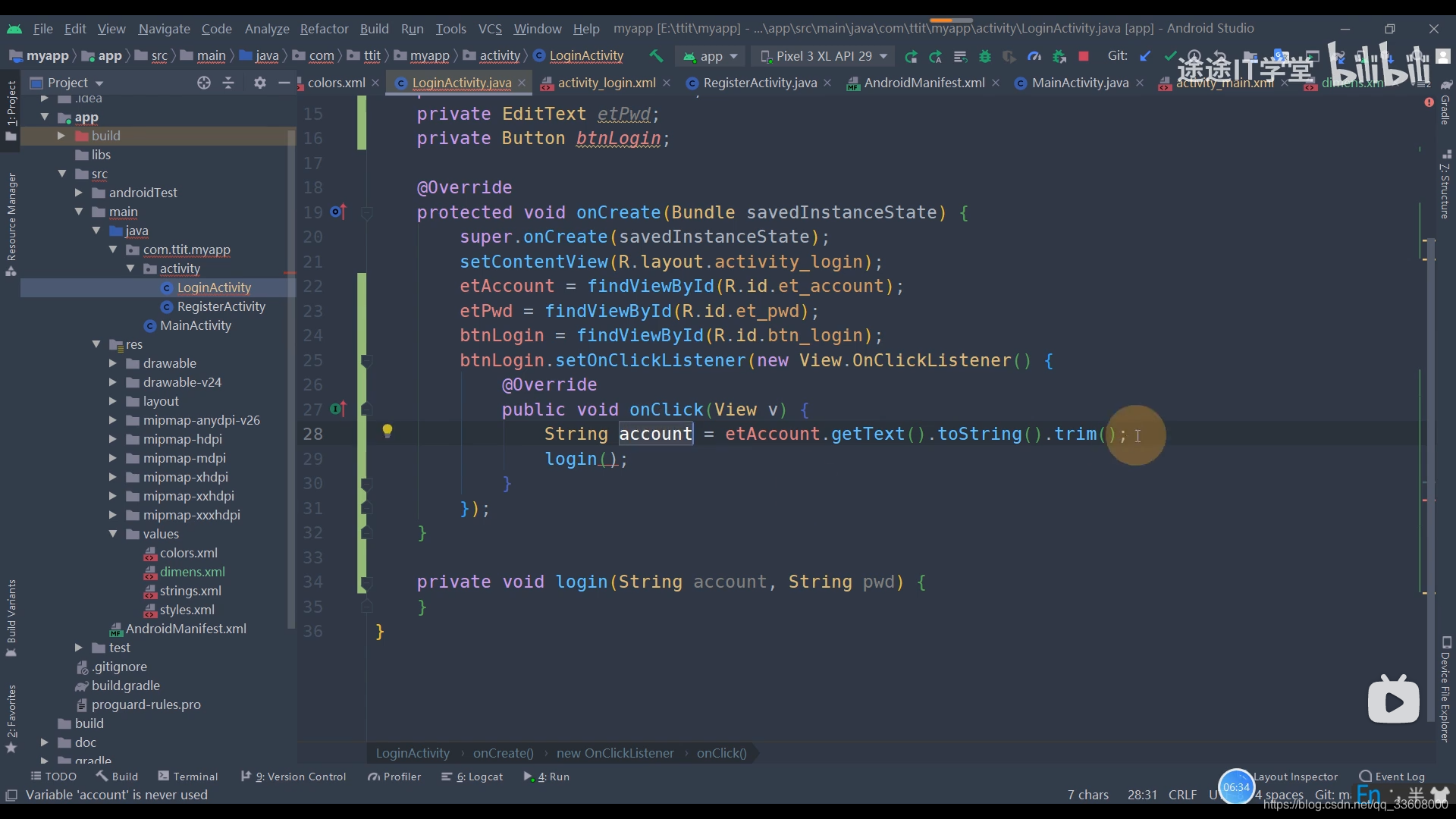Click the Profile app gauge icon
This screenshot has height=819, width=1456.
coord(1034,56)
